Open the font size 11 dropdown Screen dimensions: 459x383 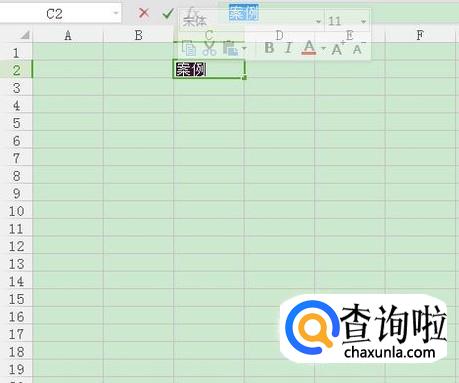point(363,22)
